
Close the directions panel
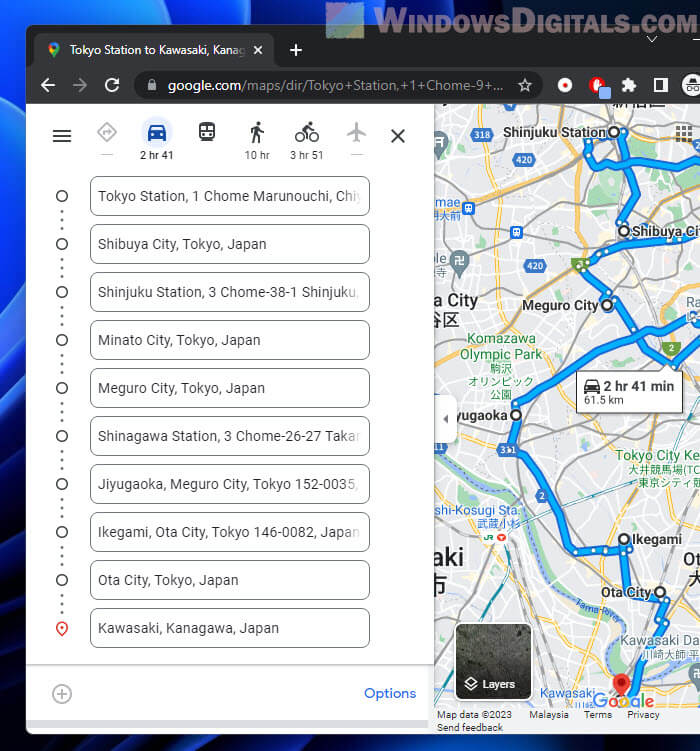coord(398,136)
